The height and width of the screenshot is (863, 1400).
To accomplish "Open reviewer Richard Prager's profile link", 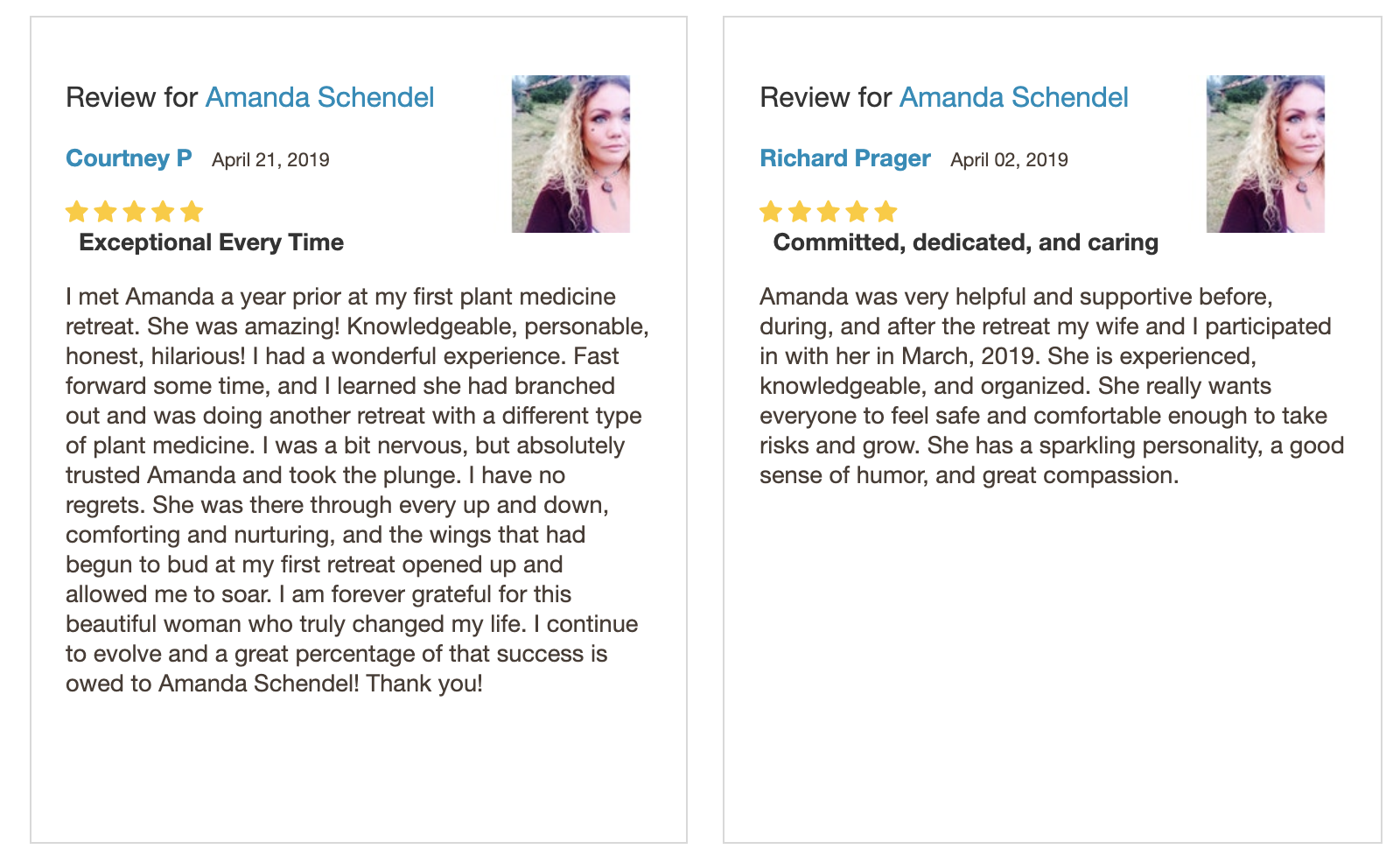I will click(x=845, y=158).
